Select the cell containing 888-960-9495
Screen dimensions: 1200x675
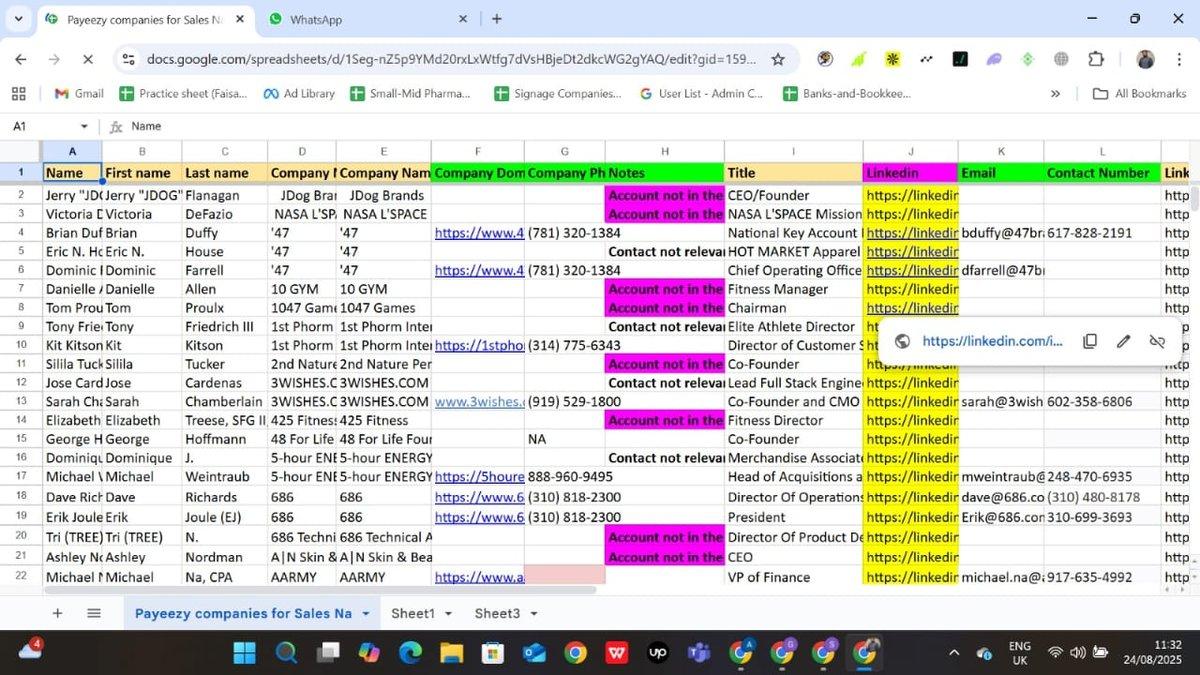[x=565, y=477]
